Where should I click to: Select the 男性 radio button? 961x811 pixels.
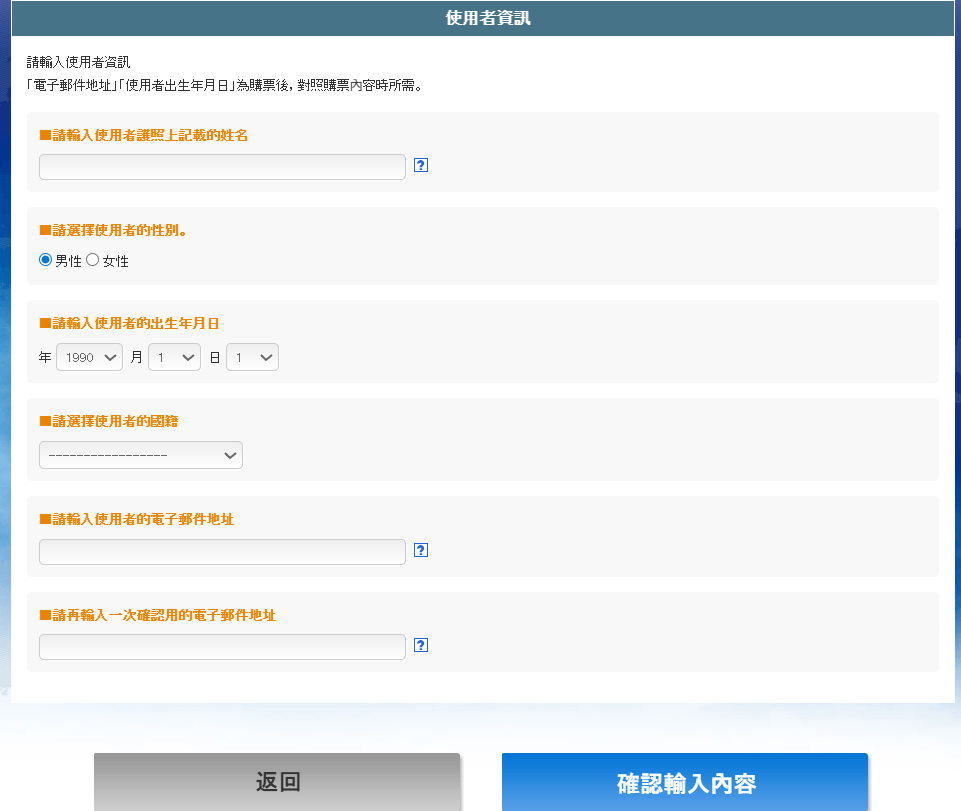pyautogui.click(x=45, y=260)
